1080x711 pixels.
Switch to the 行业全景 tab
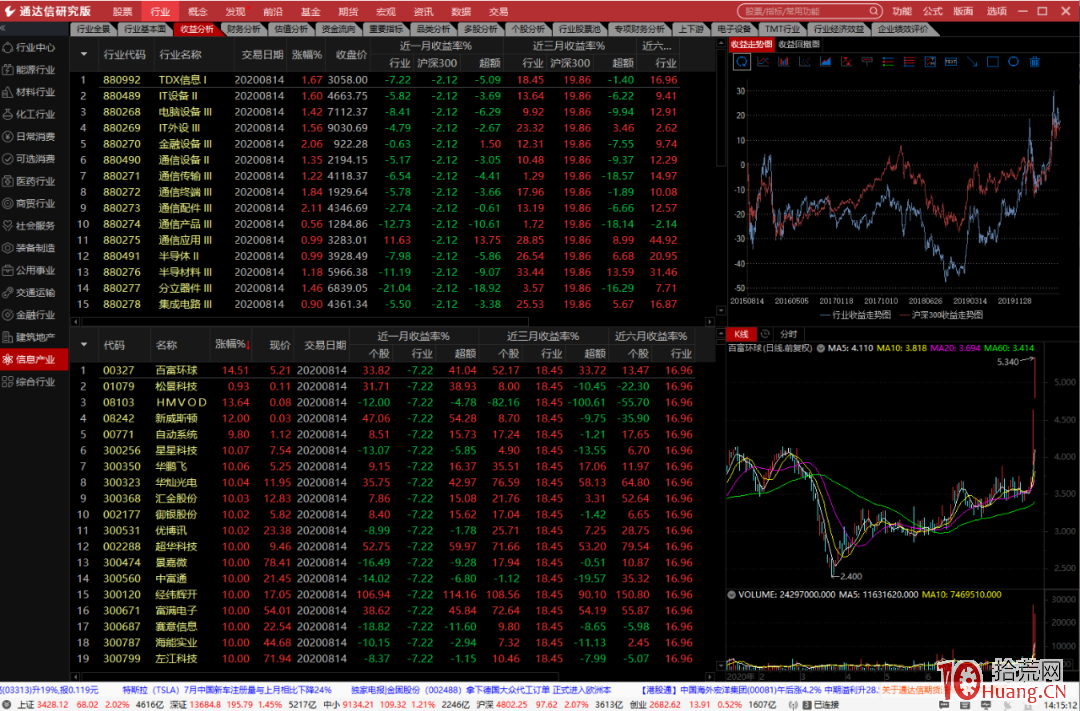click(94, 30)
